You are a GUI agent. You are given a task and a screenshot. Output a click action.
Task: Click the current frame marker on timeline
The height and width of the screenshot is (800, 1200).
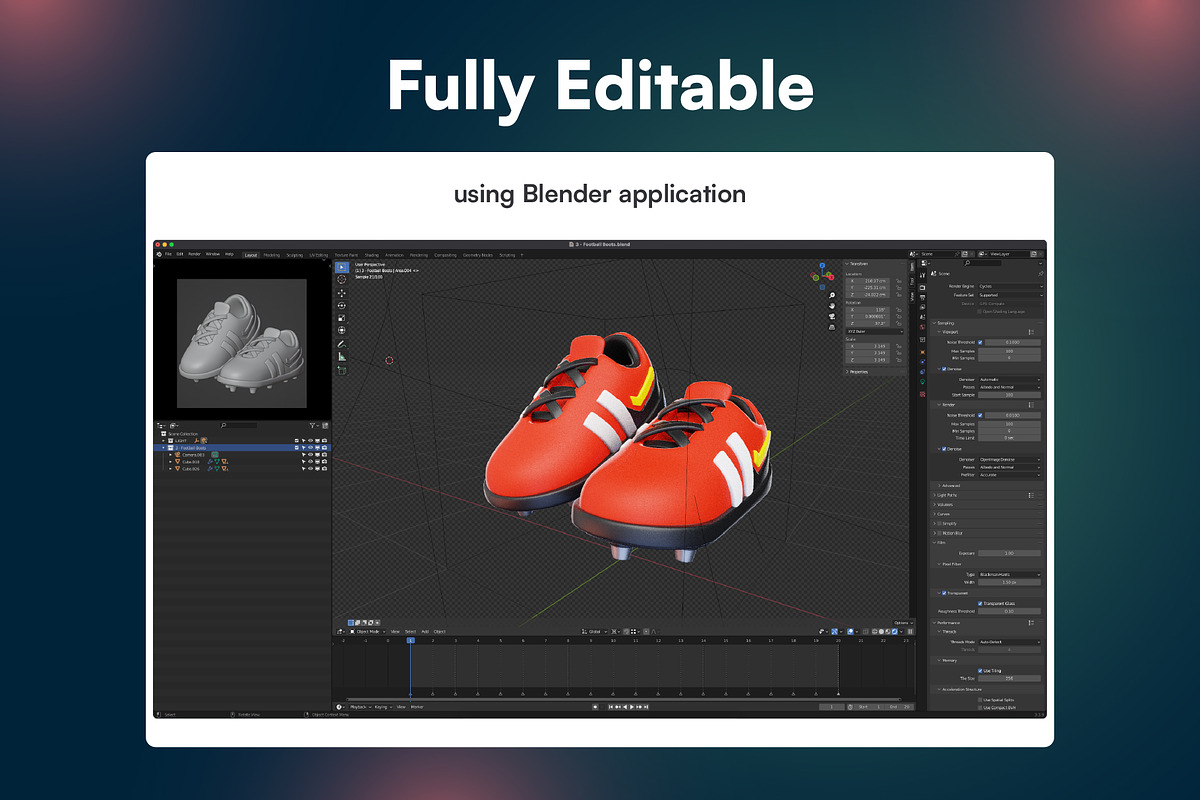coord(410,640)
